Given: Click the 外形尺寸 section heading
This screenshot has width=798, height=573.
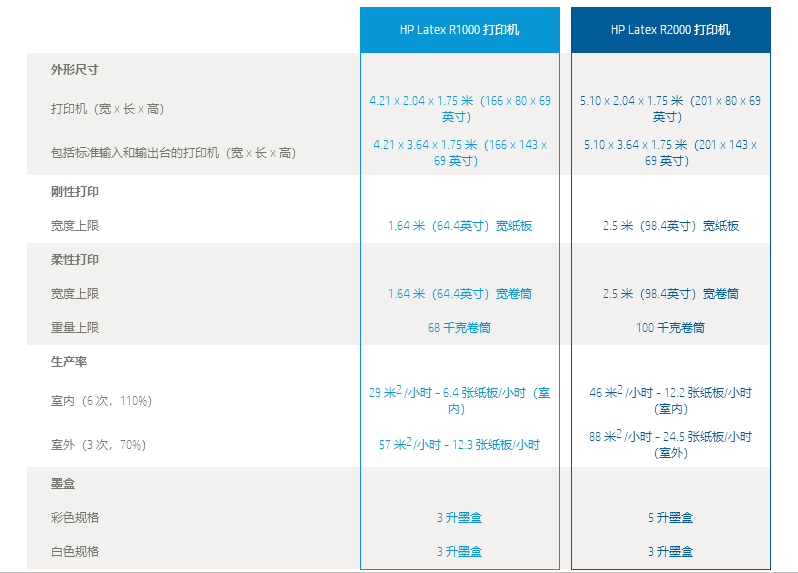Looking at the screenshot, I should tap(75, 70).
